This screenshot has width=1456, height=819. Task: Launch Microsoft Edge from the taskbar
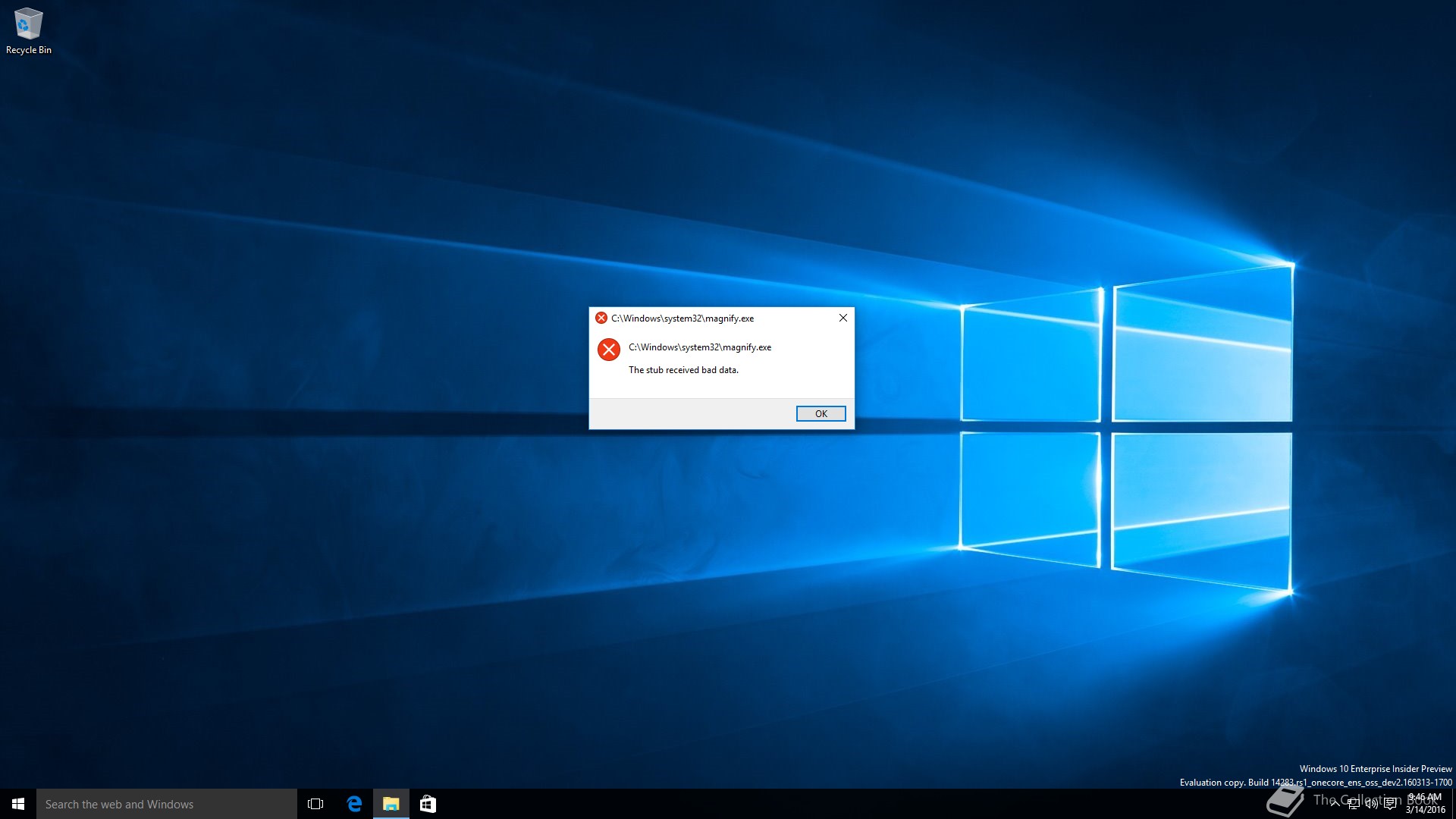[x=354, y=804]
